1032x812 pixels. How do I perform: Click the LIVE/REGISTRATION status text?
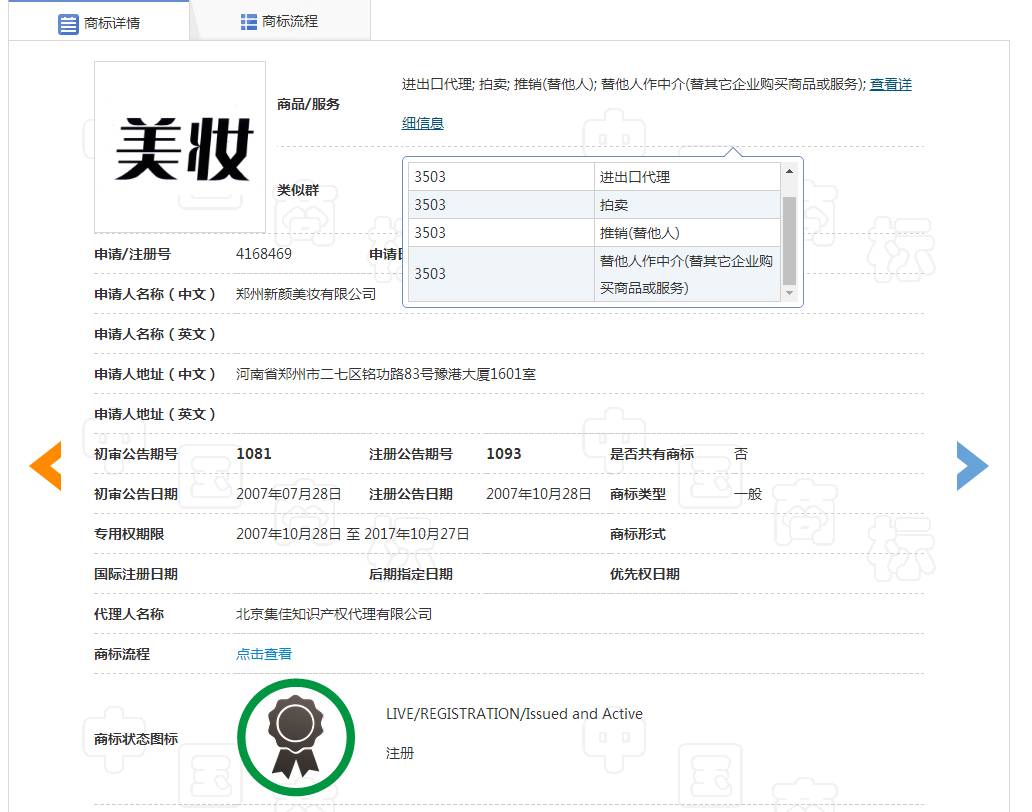[x=514, y=714]
